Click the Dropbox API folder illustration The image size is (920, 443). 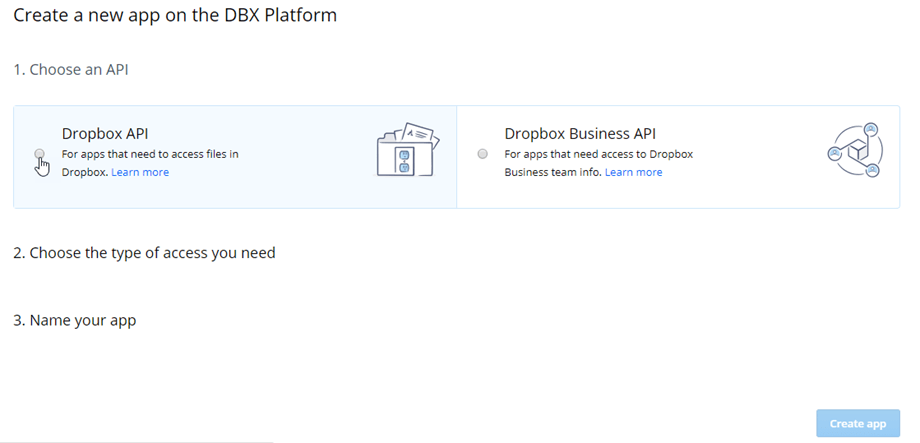click(x=408, y=150)
